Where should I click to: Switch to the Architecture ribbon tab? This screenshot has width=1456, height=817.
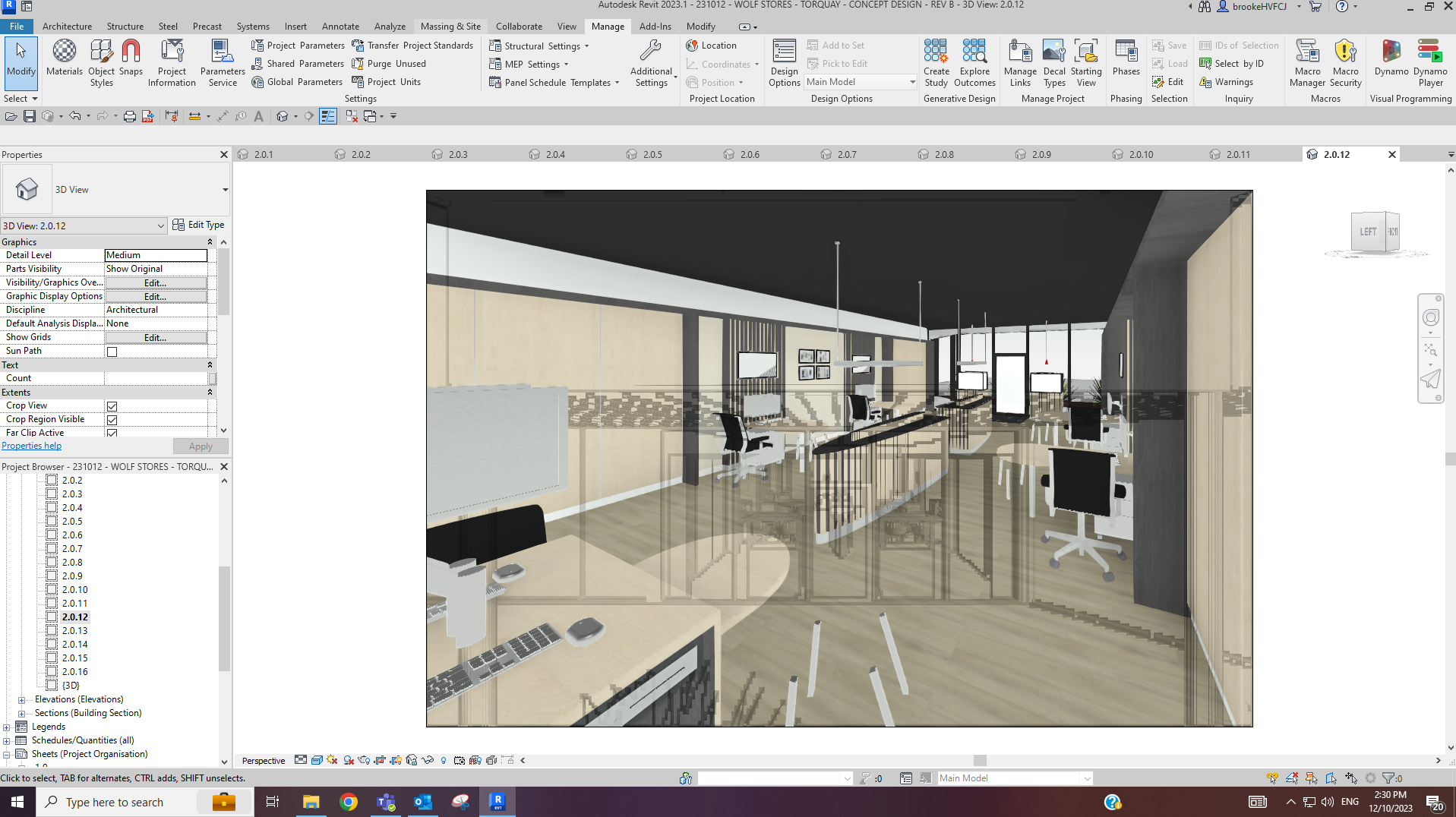(67, 26)
